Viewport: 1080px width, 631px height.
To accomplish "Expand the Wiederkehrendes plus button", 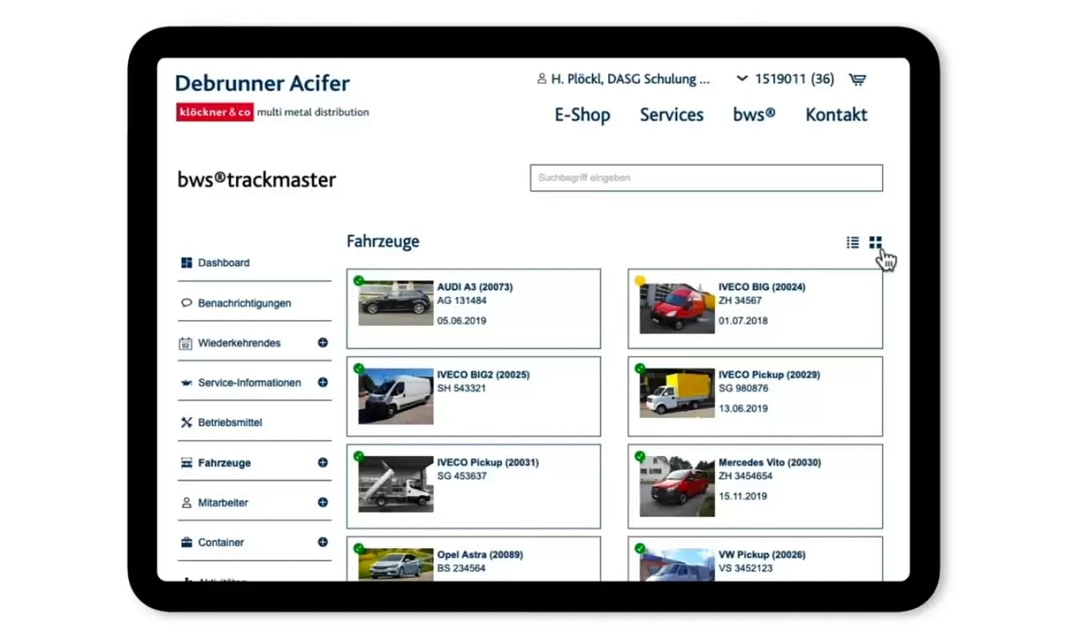I will tap(323, 343).
